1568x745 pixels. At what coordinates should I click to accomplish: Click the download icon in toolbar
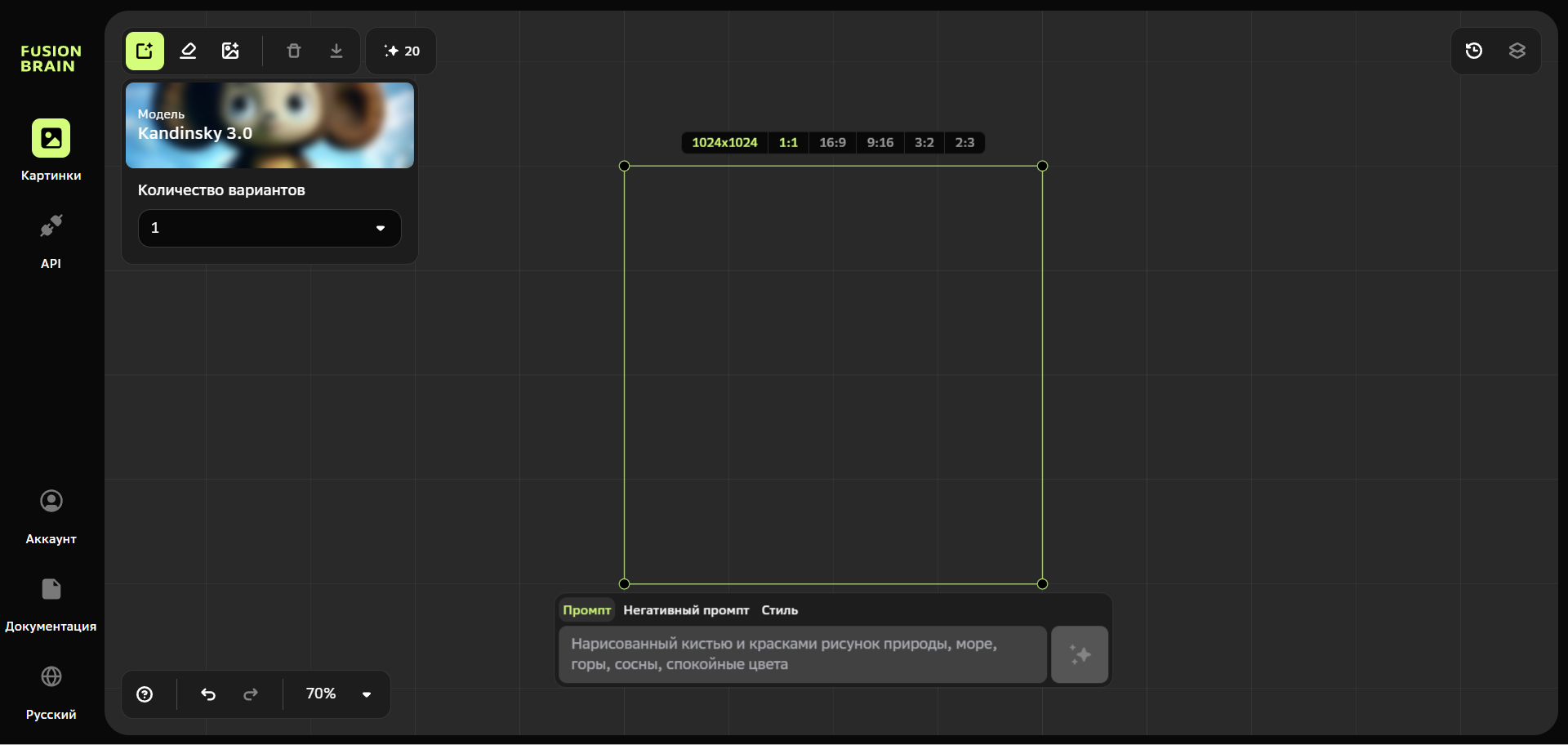pos(336,51)
